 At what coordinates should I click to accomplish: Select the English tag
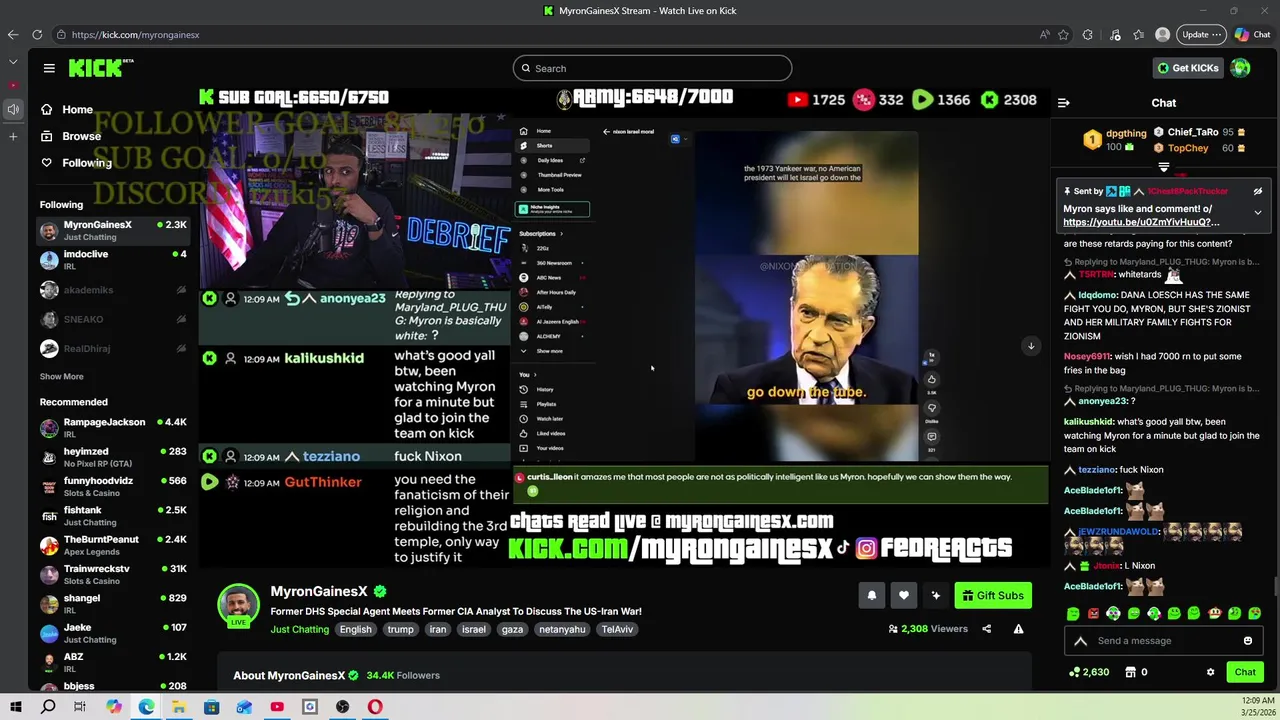pyautogui.click(x=355, y=629)
